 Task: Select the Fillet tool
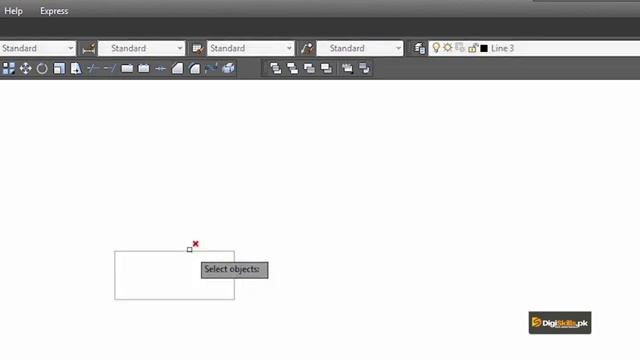(x=195, y=68)
